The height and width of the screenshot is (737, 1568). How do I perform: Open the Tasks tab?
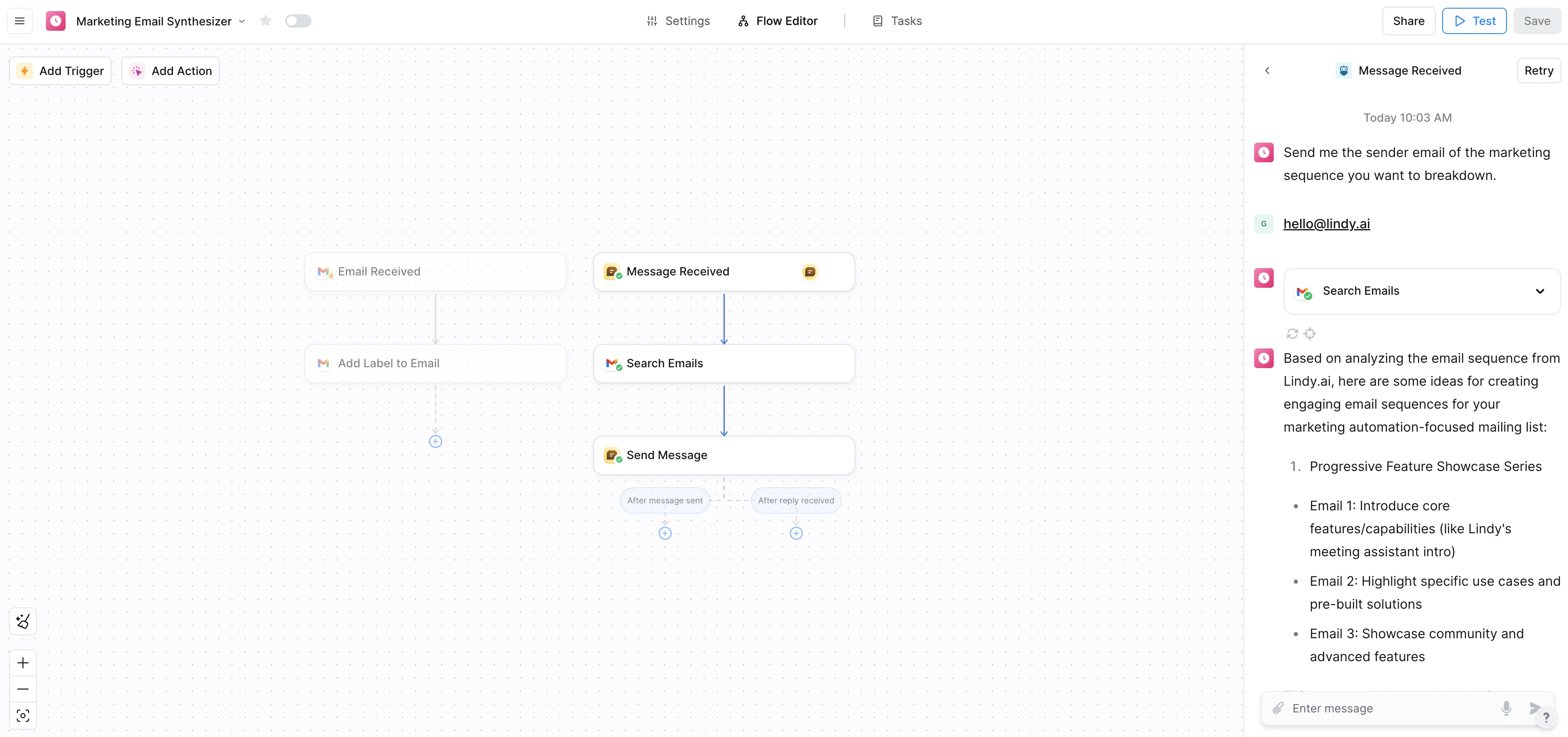(897, 21)
